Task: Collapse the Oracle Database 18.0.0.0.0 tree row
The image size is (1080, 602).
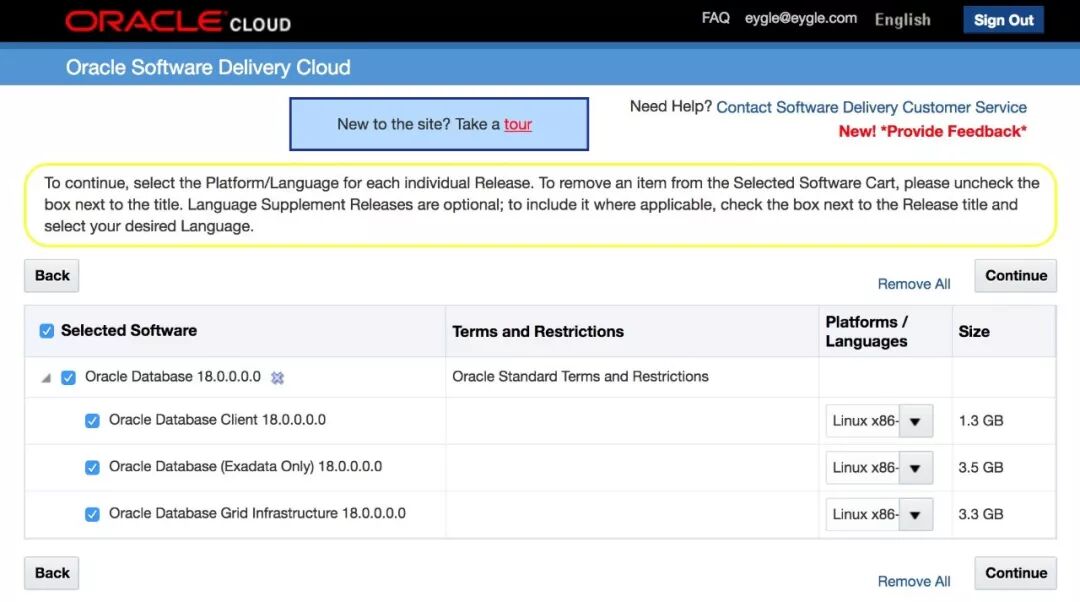Action: point(46,378)
